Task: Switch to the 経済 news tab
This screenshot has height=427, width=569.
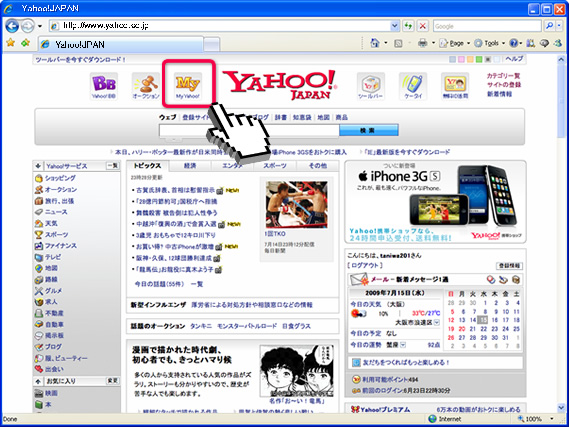Action: click(190, 166)
